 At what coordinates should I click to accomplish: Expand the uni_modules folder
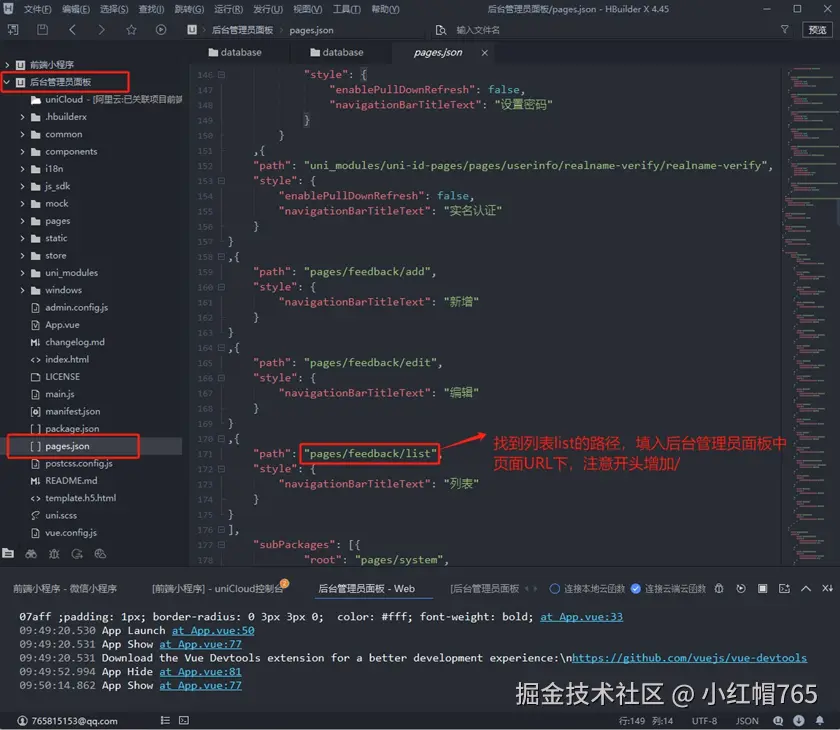(22, 273)
